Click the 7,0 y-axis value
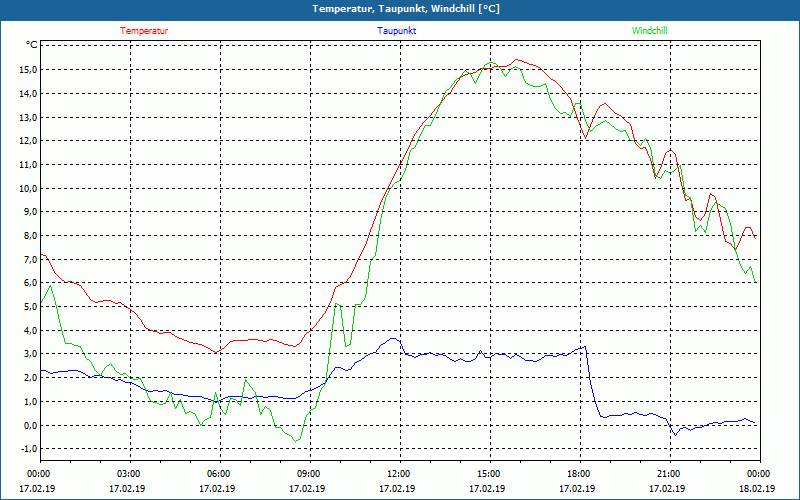Screen dimensions: 800x500 point(31,259)
